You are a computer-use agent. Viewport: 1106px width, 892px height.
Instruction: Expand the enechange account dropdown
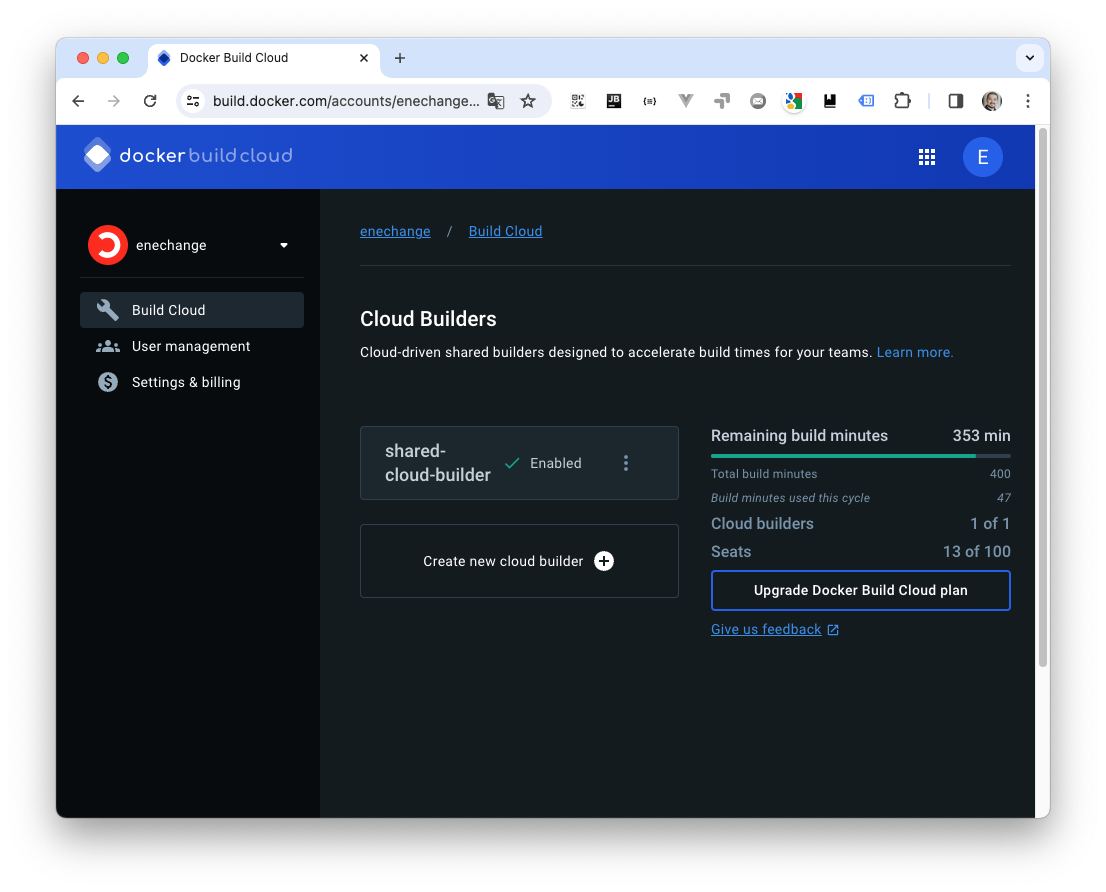pyautogui.click(x=284, y=245)
